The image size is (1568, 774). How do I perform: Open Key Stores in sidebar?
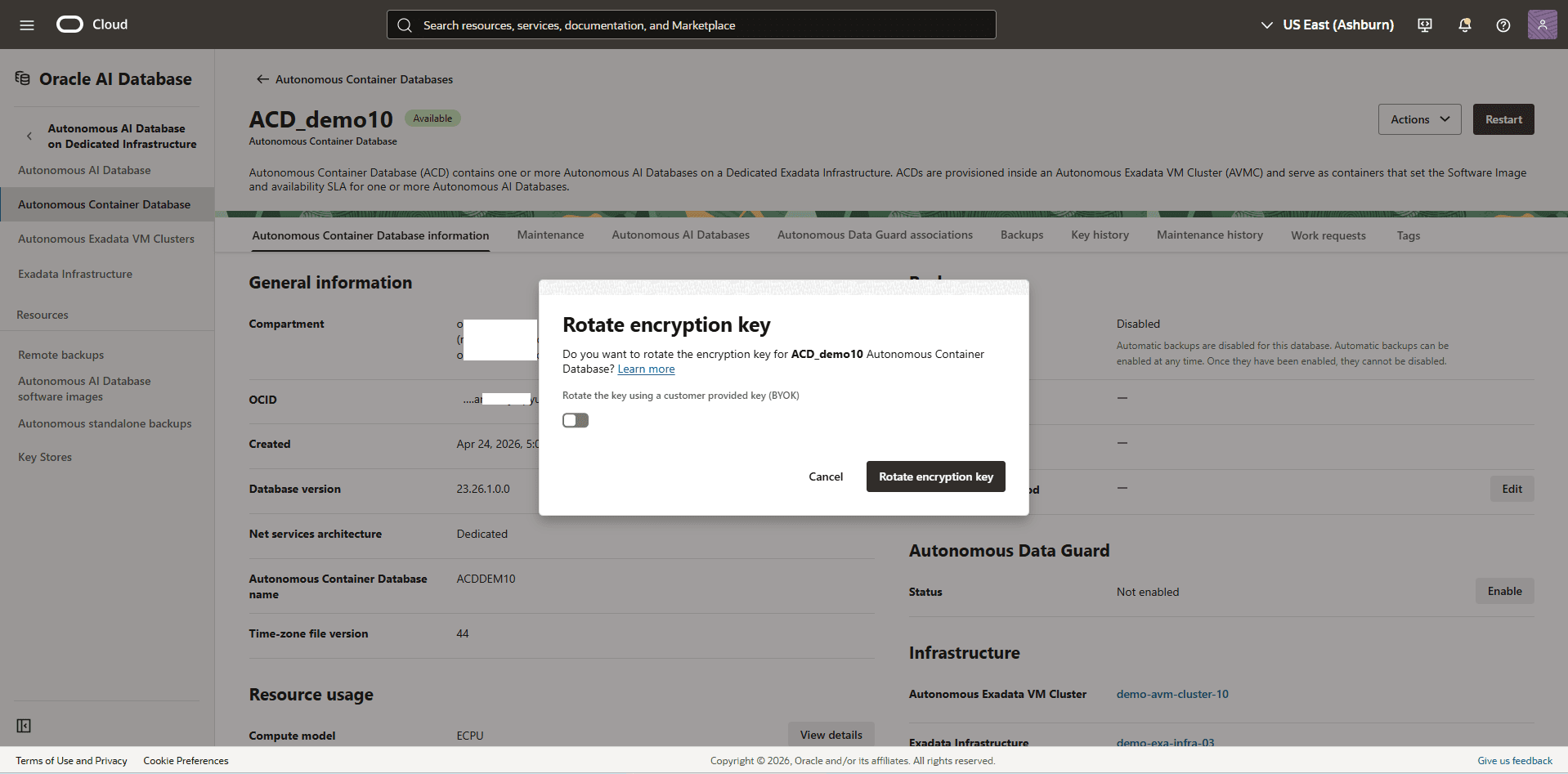point(45,457)
